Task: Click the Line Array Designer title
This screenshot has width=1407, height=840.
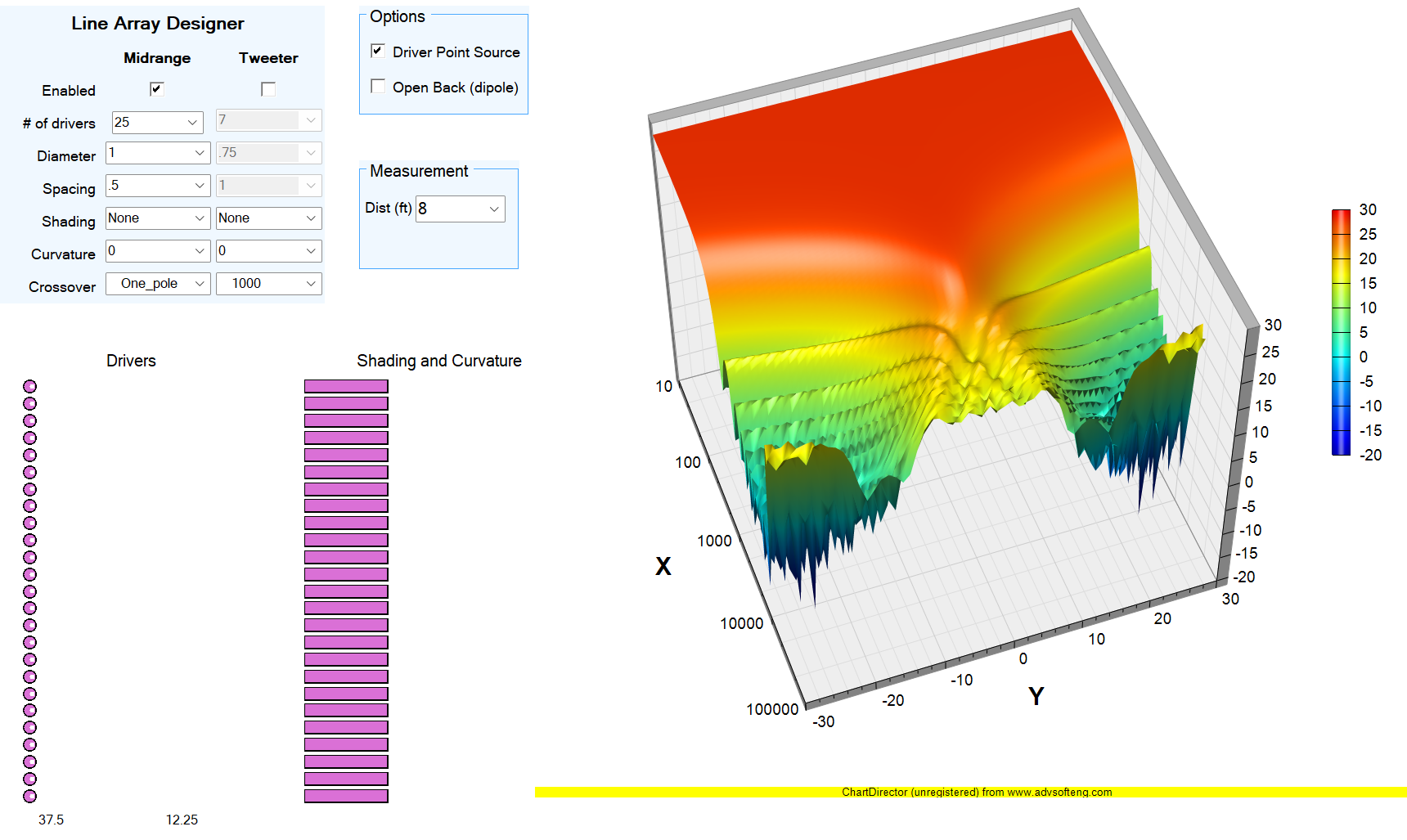Action: tap(158, 24)
